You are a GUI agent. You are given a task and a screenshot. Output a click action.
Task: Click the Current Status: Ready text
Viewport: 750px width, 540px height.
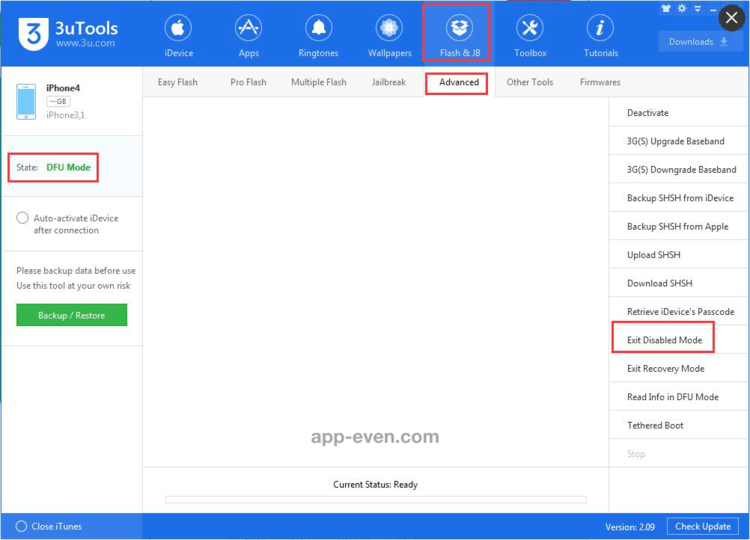point(375,485)
